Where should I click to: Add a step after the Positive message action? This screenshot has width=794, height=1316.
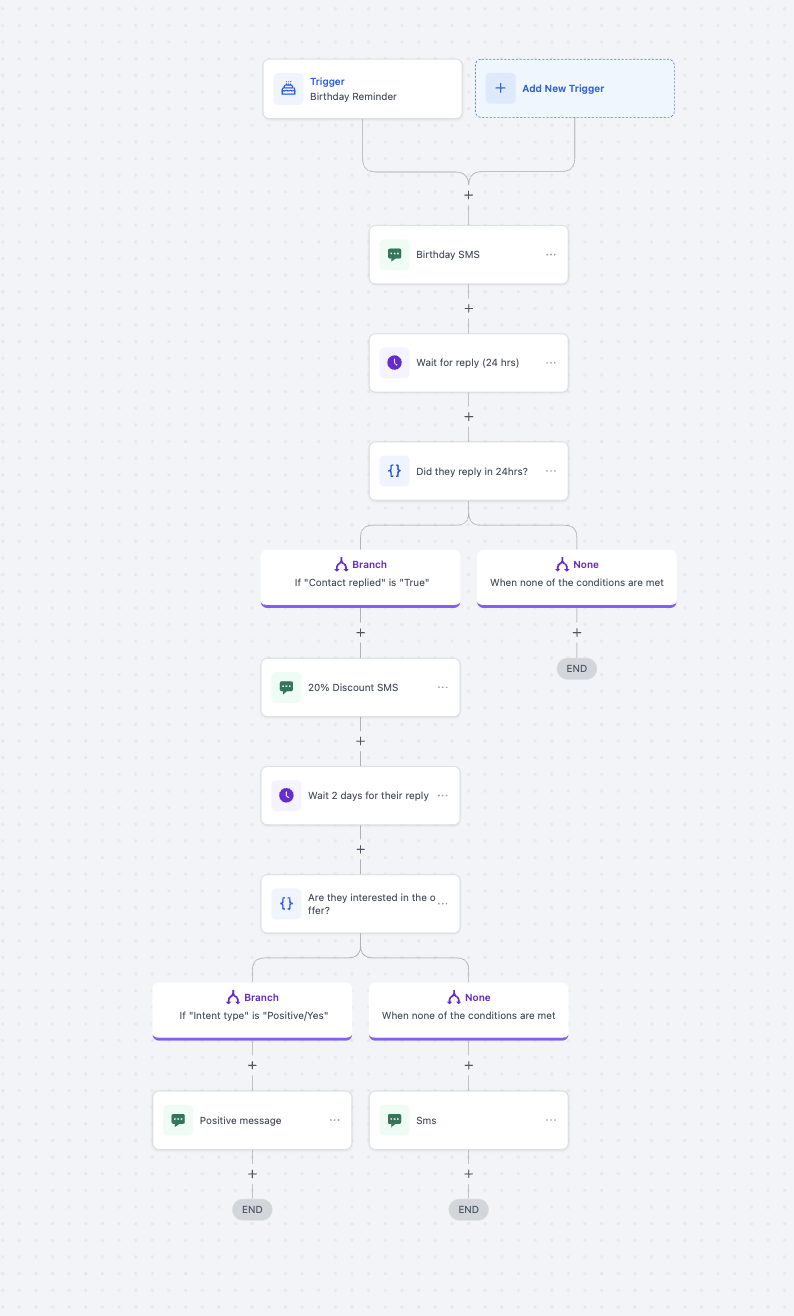(253, 1175)
